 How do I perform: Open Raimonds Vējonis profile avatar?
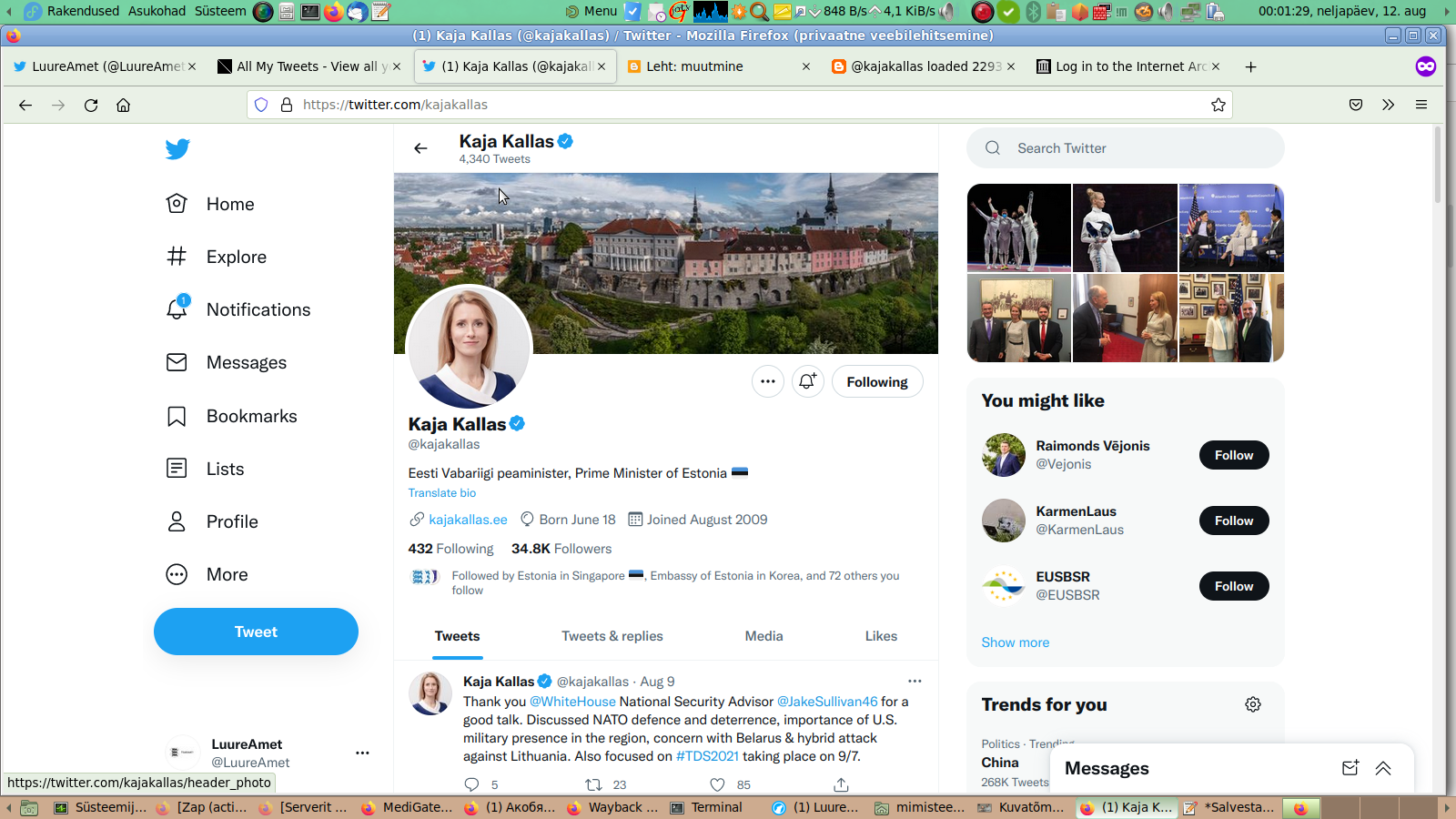(x=1004, y=455)
